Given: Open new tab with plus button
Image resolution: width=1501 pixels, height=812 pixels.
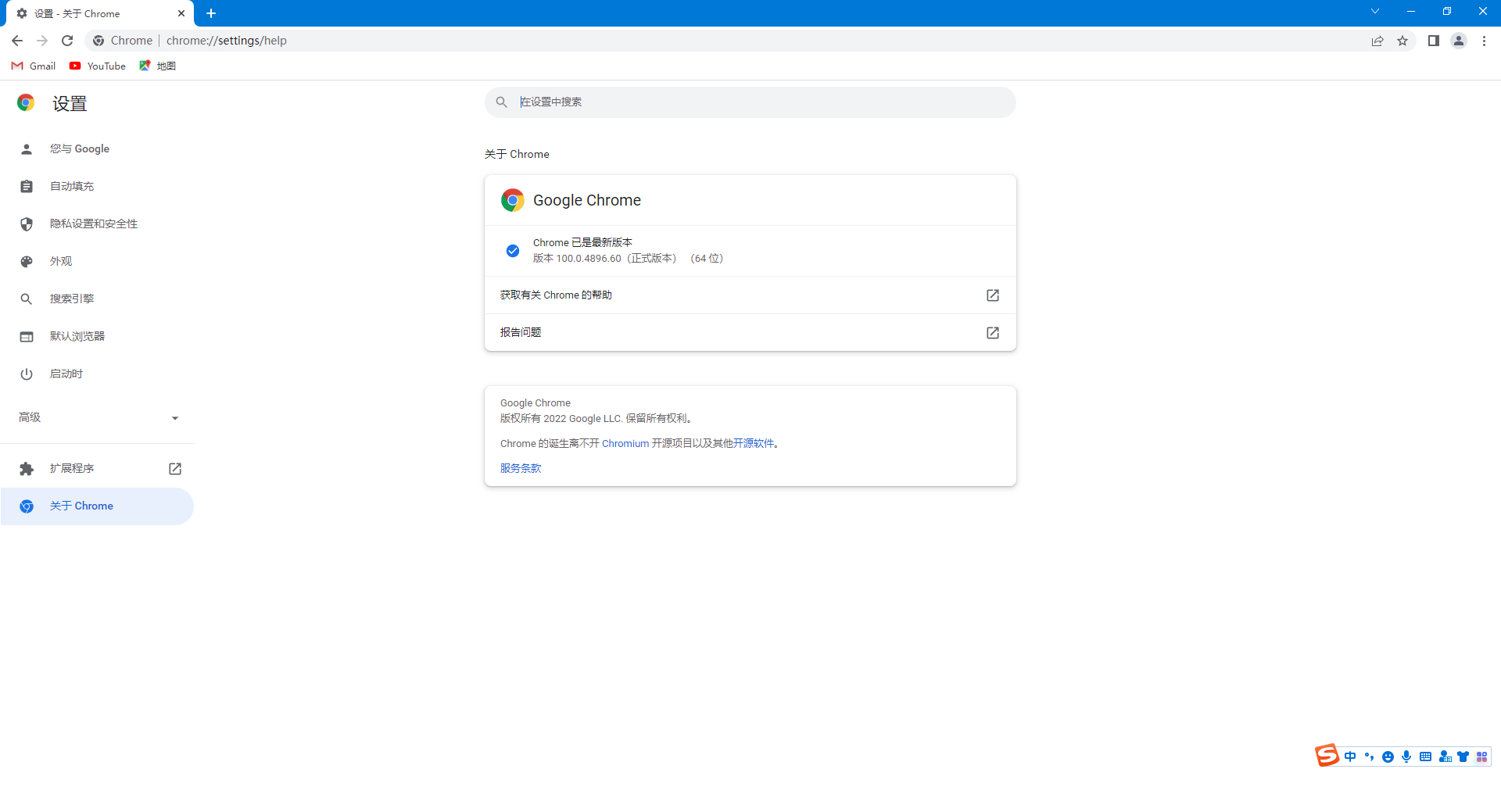Looking at the screenshot, I should tap(211, 13).
